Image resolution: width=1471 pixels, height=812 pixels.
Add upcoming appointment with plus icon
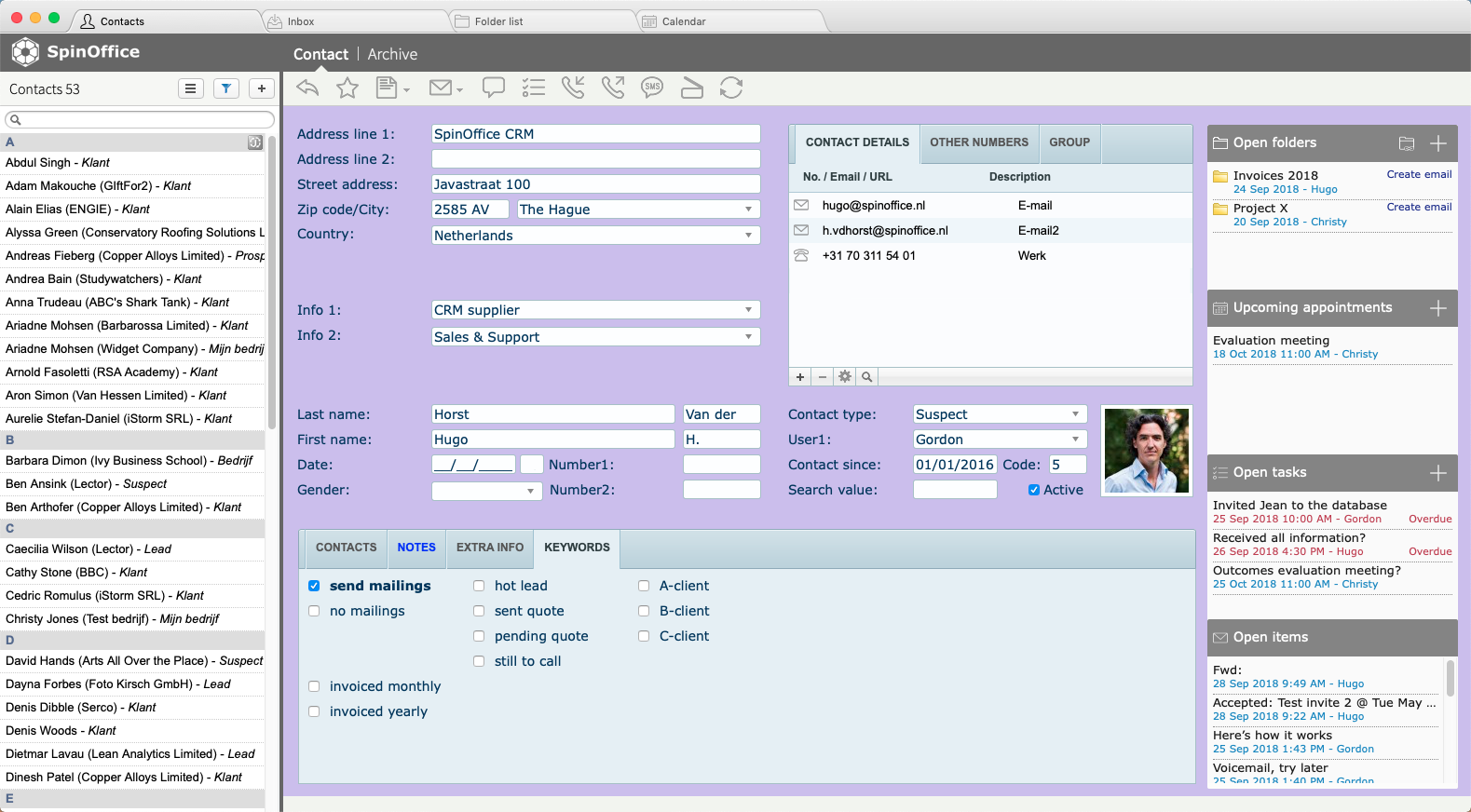(1438, 308)
